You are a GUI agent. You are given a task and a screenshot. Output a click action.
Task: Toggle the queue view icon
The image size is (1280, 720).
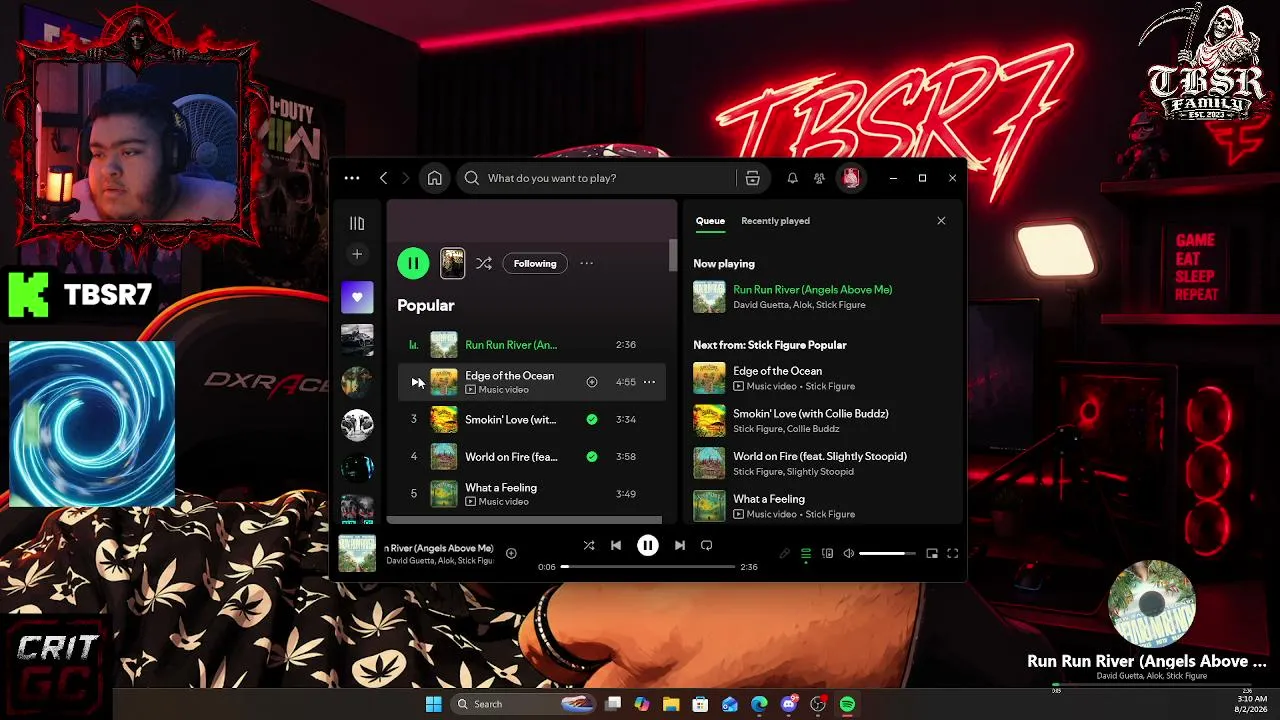coord(806,553)
